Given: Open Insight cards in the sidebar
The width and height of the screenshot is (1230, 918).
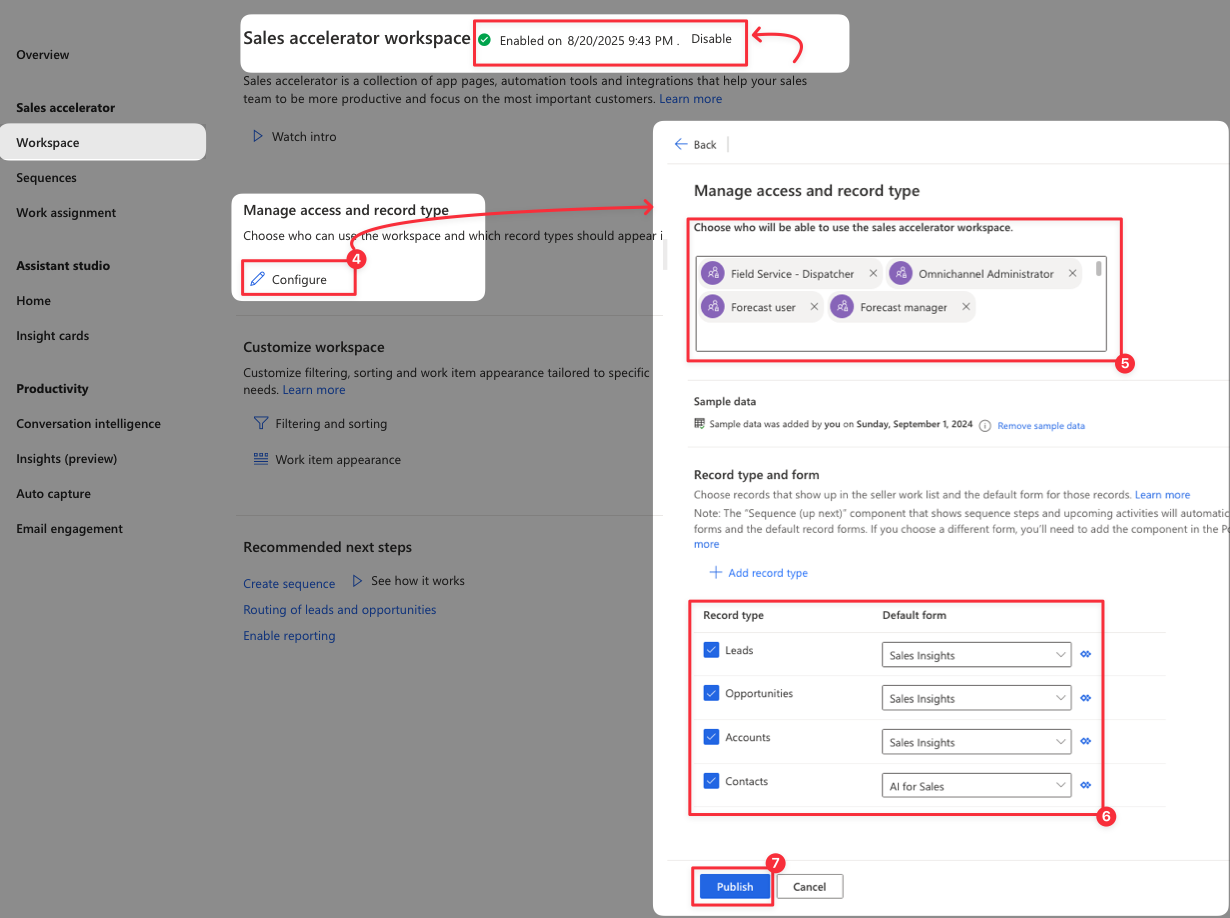Looking at the screenshot, I should click(52, 336).
